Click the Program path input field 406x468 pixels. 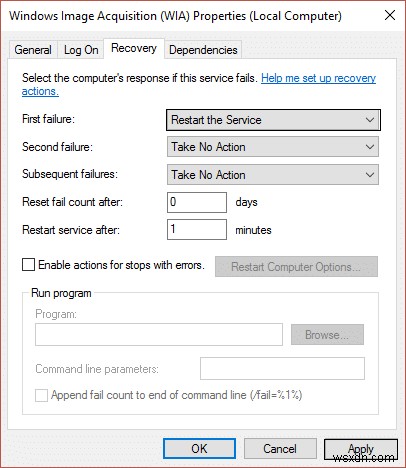click(x=159, y=334)
